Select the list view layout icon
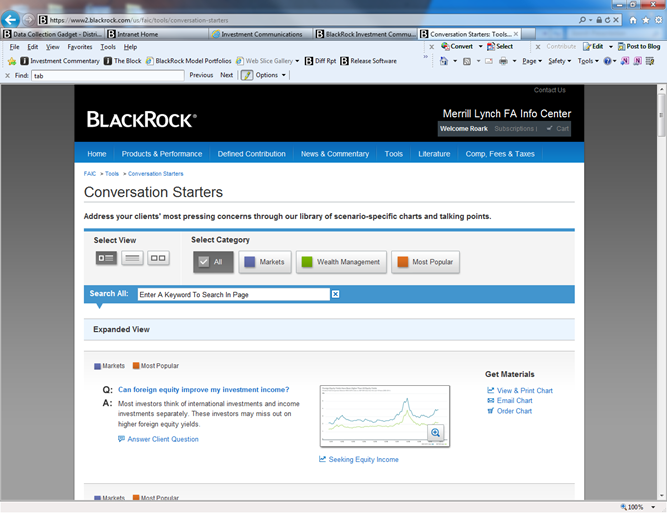The width and height of the screenshot is (667, 513). [x=132, y=258]
